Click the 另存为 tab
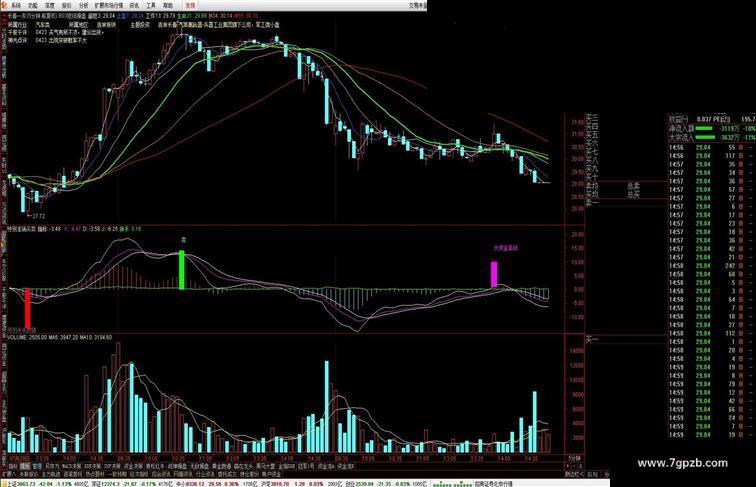The height and width of the screenshot is (487, 756). coord(52,467)
